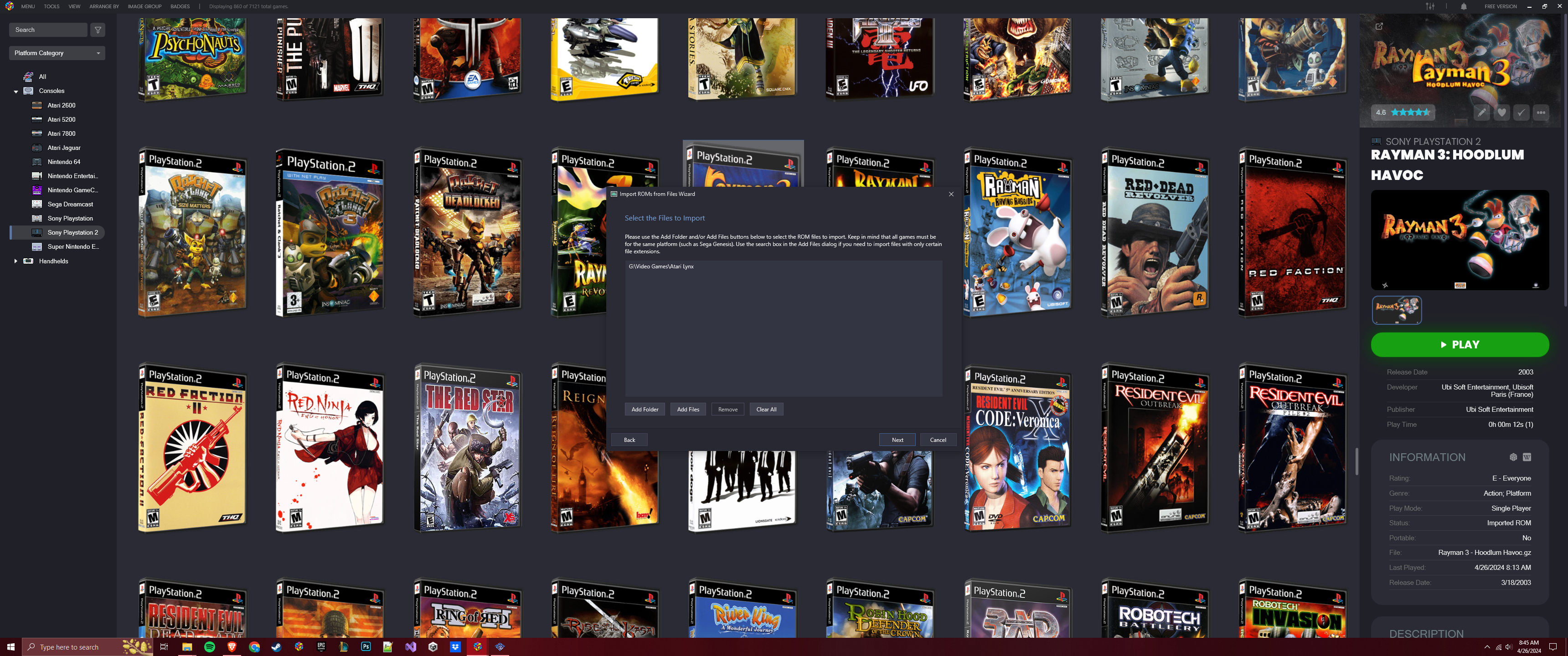Open the filter funnel icon beside Search
This screenshot has height=656, width=1568.
pyautogui.click(x=98, y=30)
